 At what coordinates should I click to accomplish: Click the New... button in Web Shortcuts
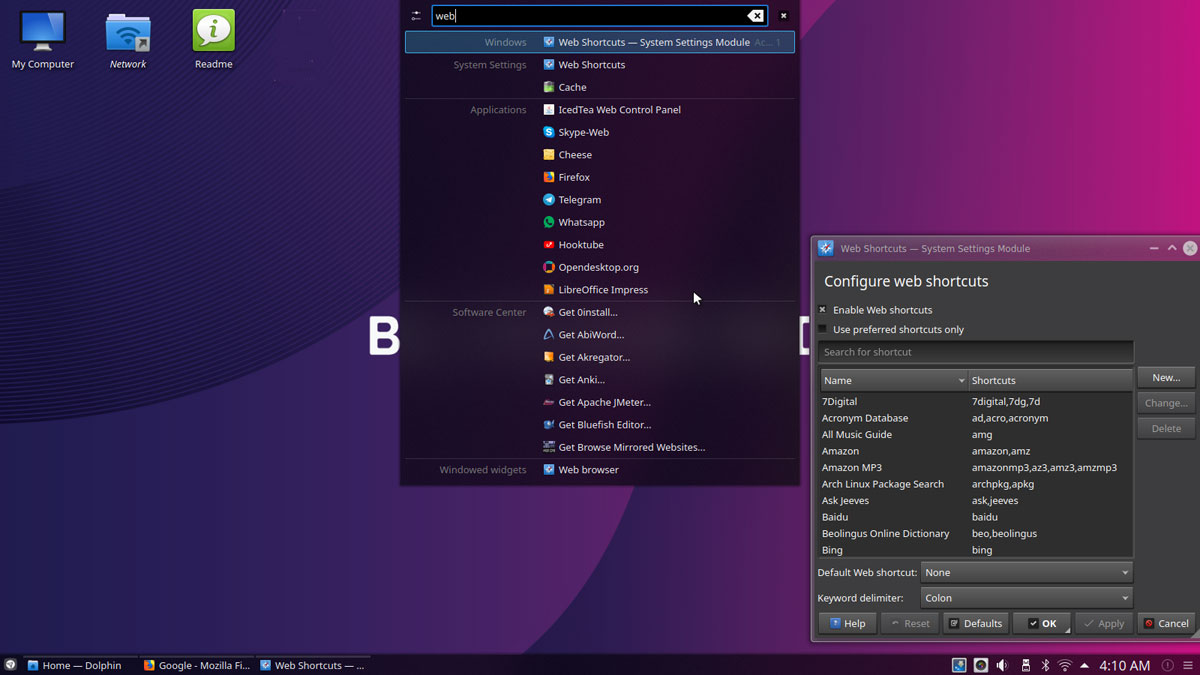tap(1166, 378)
